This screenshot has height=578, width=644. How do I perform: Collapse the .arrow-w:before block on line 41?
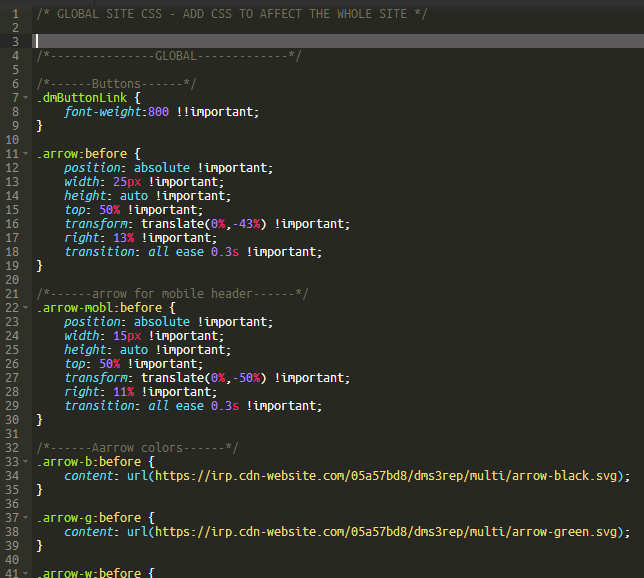27,573
